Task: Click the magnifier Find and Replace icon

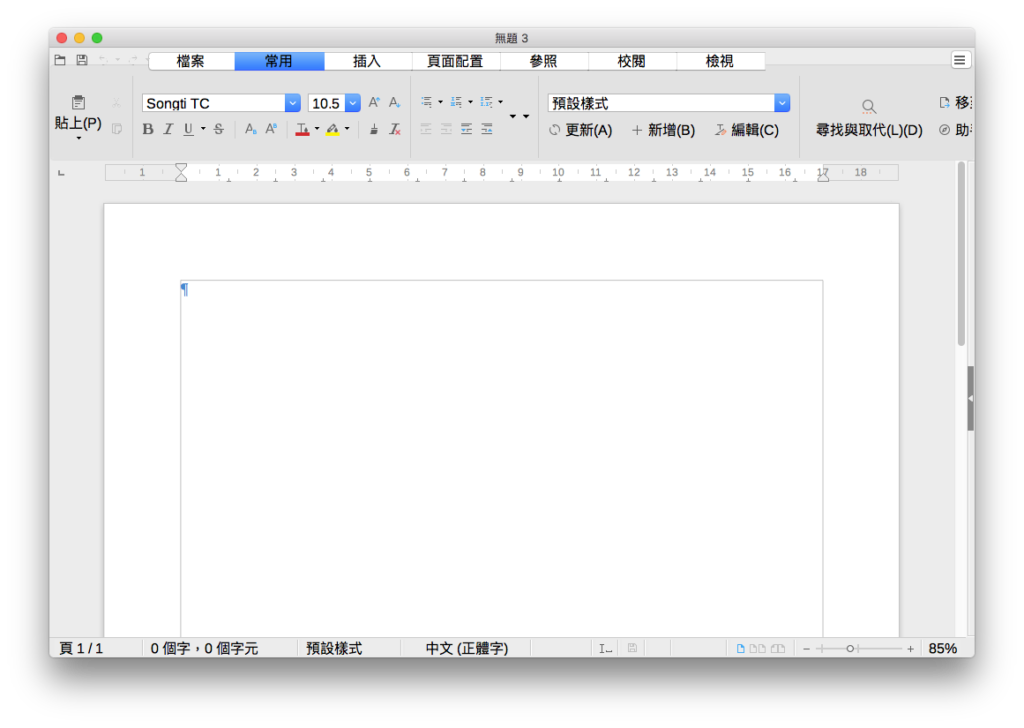Action: click(868, 106)
